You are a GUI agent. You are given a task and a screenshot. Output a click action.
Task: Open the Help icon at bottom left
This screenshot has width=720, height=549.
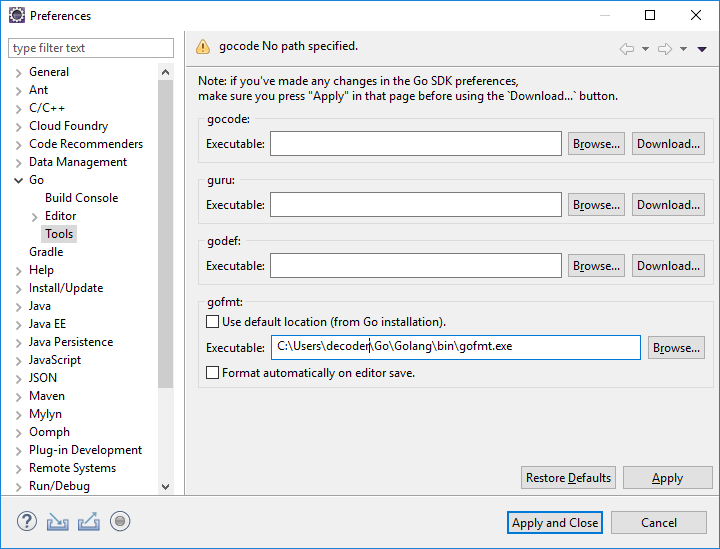pyautogui.click(x=27, y=521)
